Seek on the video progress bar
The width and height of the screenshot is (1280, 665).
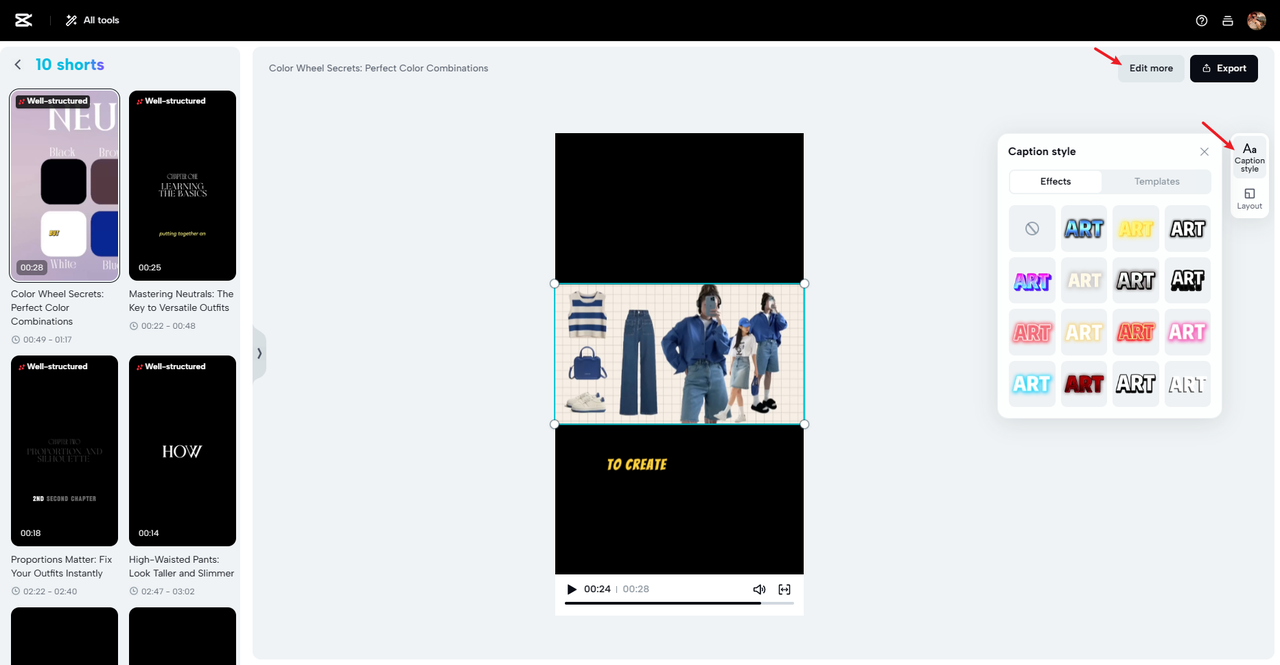[x=679, y=603]
